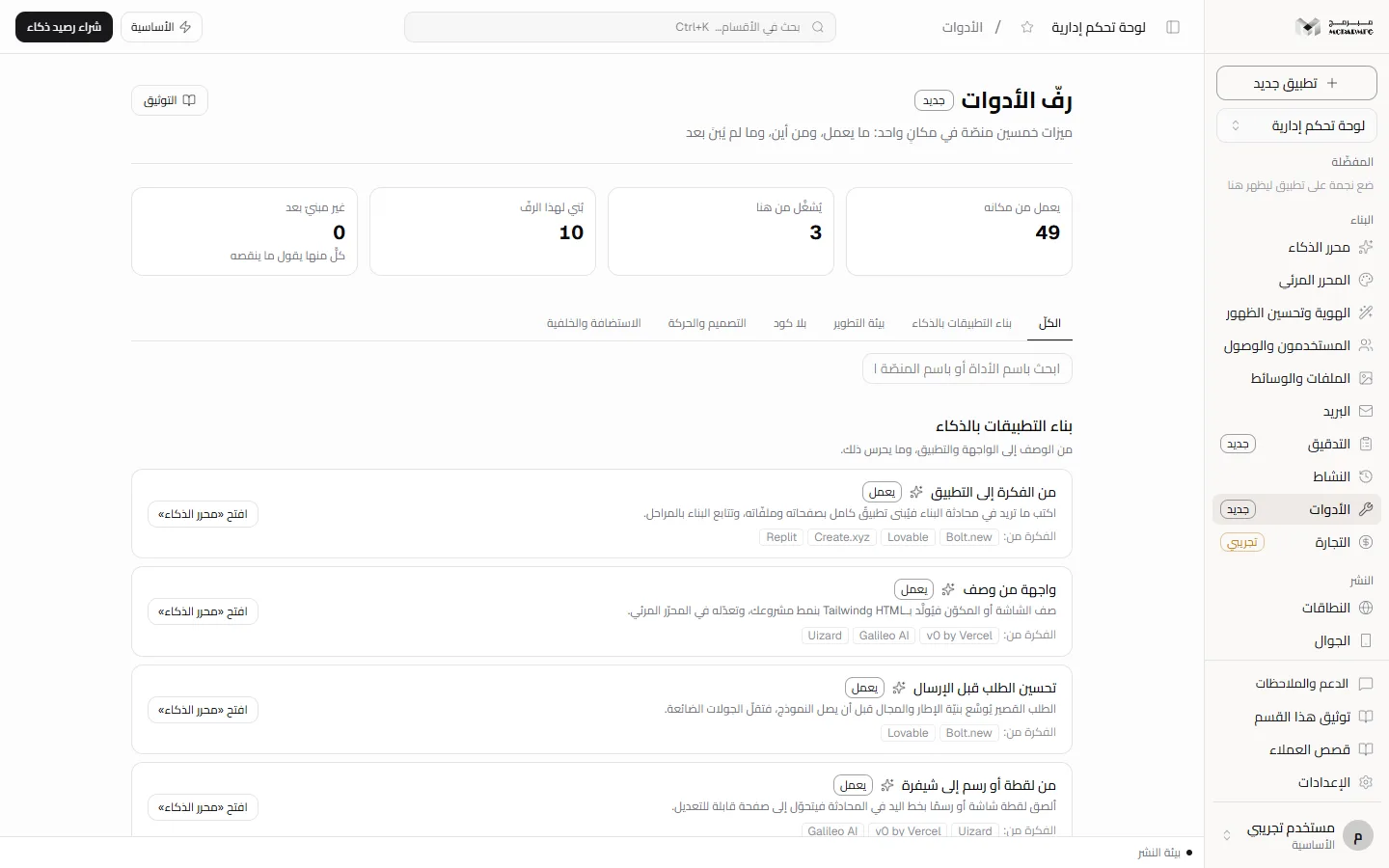Click the جديد badge next to التدقيق
The image size is (1389, 868).
tap(1238, 444)
